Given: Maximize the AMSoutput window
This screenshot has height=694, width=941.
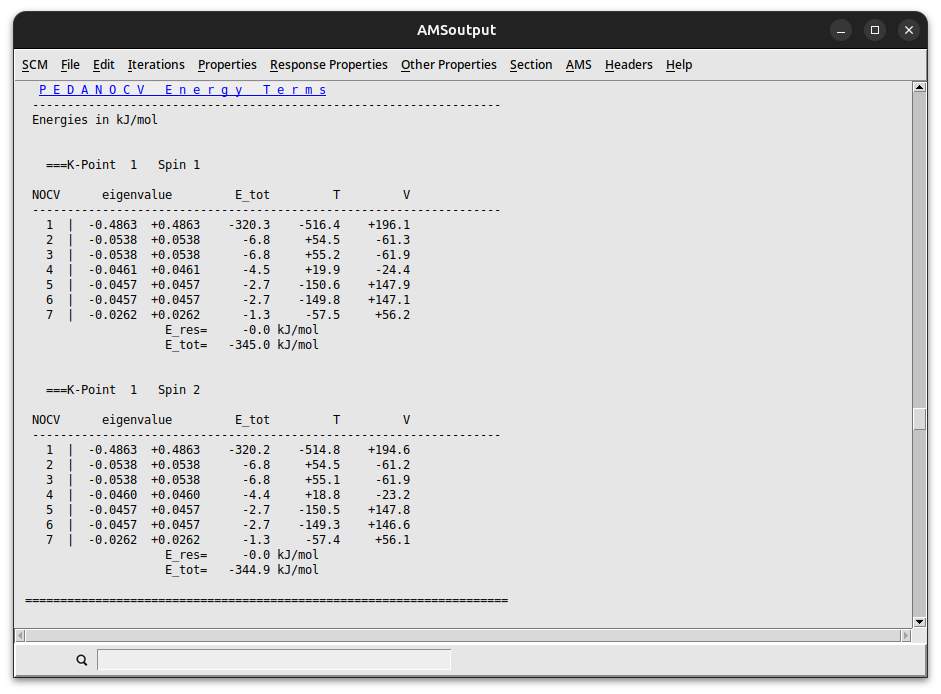Looking at the screenshot, I should (x=874, y=30).
